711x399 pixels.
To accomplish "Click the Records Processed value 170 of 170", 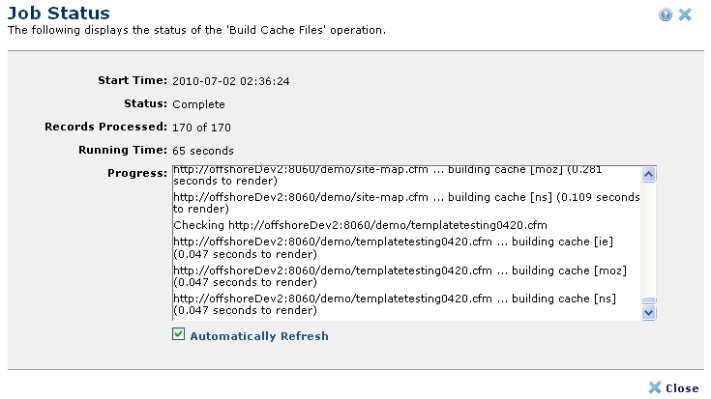I will point(201,127).
